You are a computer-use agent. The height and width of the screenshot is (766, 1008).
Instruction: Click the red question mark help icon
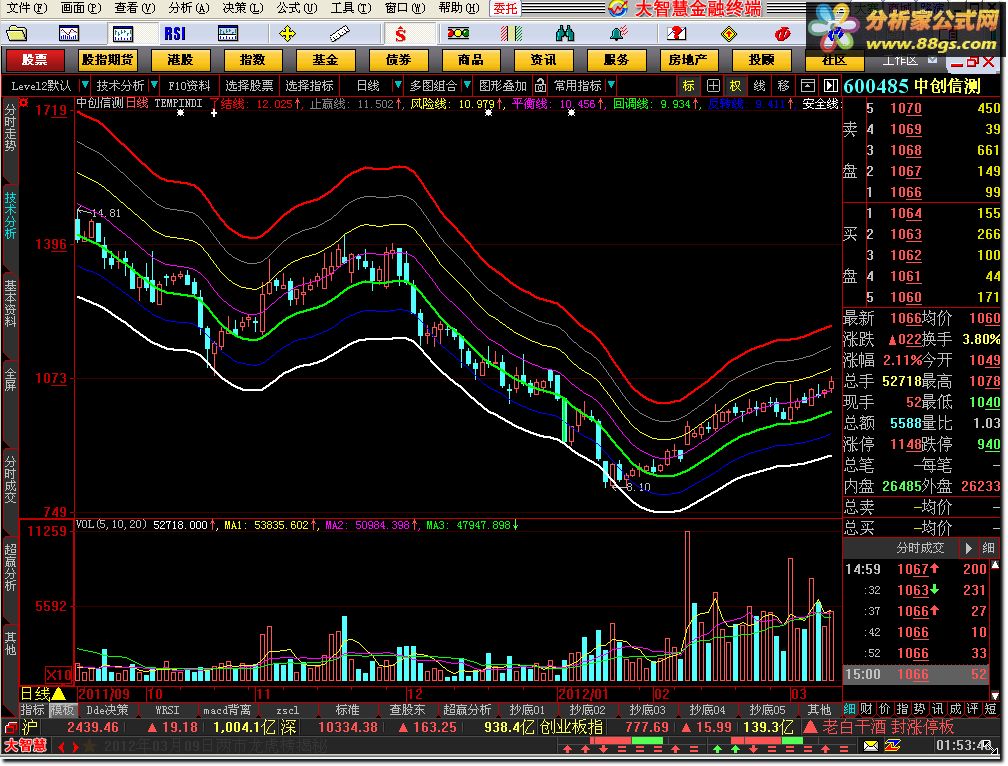coord(676,33)
